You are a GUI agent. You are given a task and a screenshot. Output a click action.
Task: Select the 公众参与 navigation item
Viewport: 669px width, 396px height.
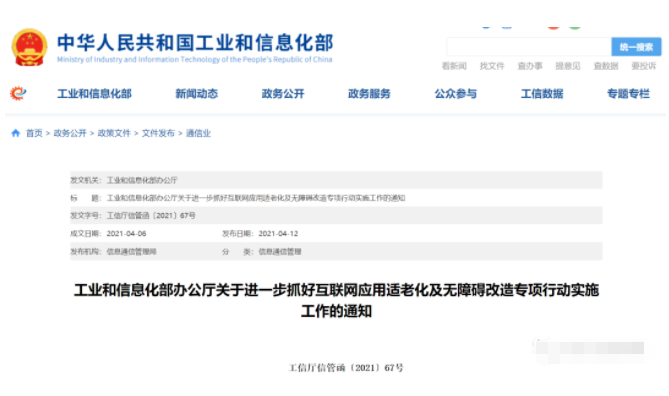click(456, 93)
